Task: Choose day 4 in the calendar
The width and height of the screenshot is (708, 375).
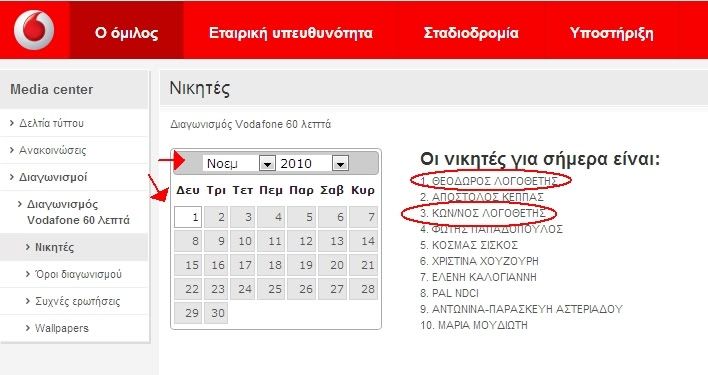Action: 271,217
